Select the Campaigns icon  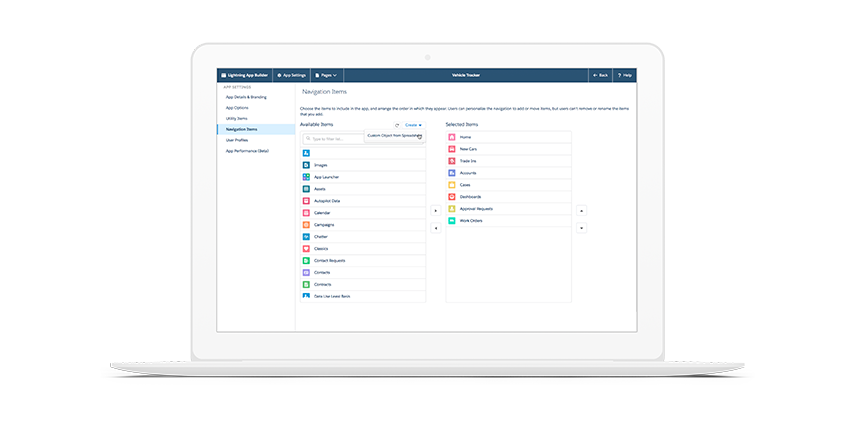[307, 225]
